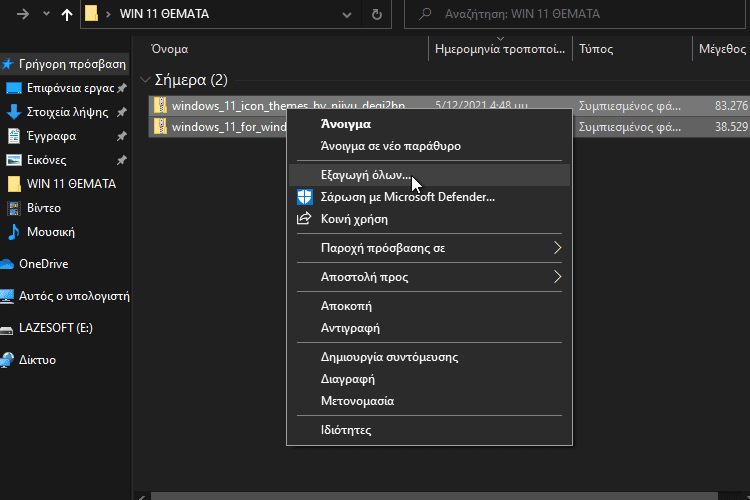This screenshot has width=750, height=500.
Task: Sort by the Τύπος column
Action: (x=596, y=49)
